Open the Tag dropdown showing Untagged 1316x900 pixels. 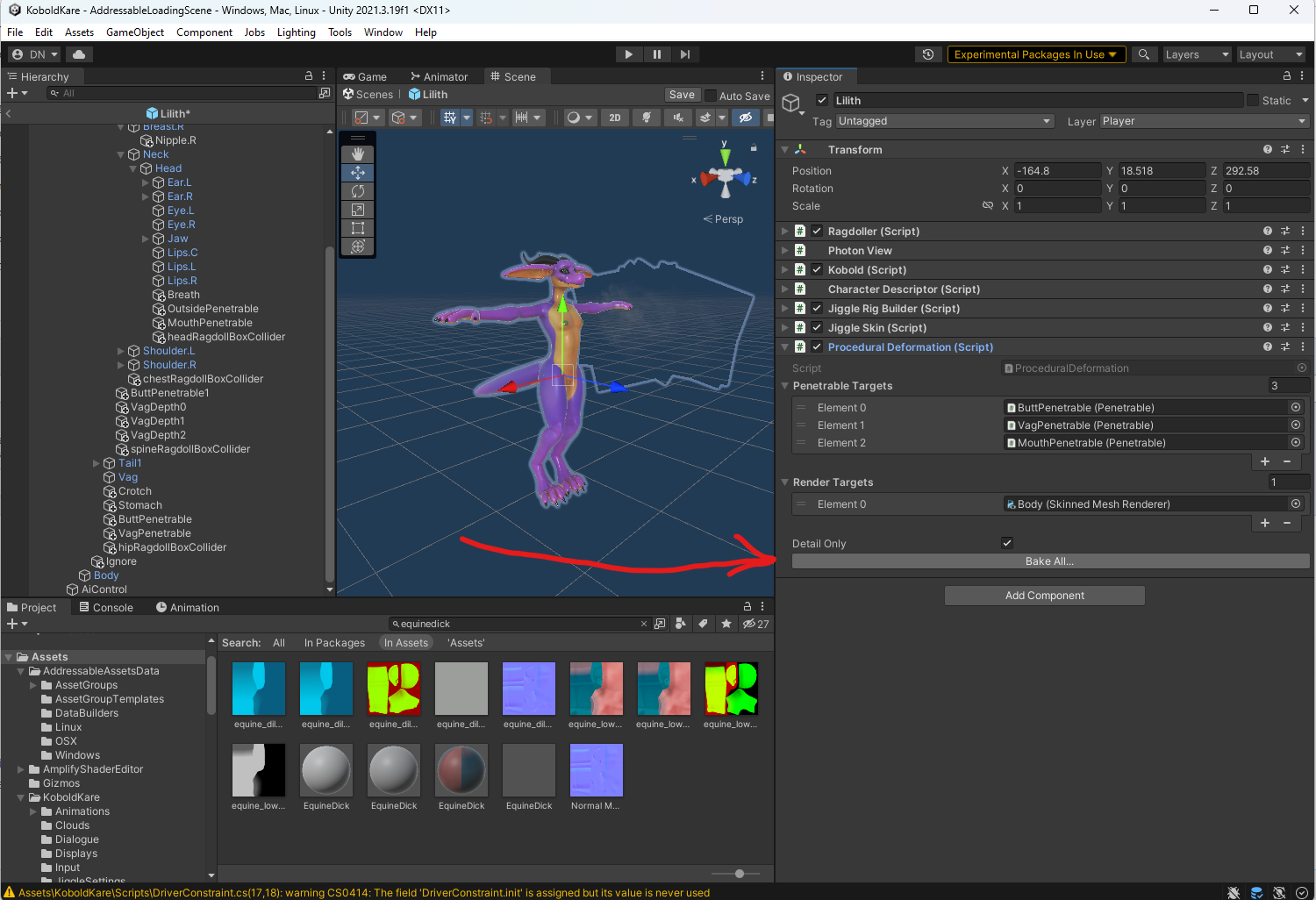tap(944, 121)
